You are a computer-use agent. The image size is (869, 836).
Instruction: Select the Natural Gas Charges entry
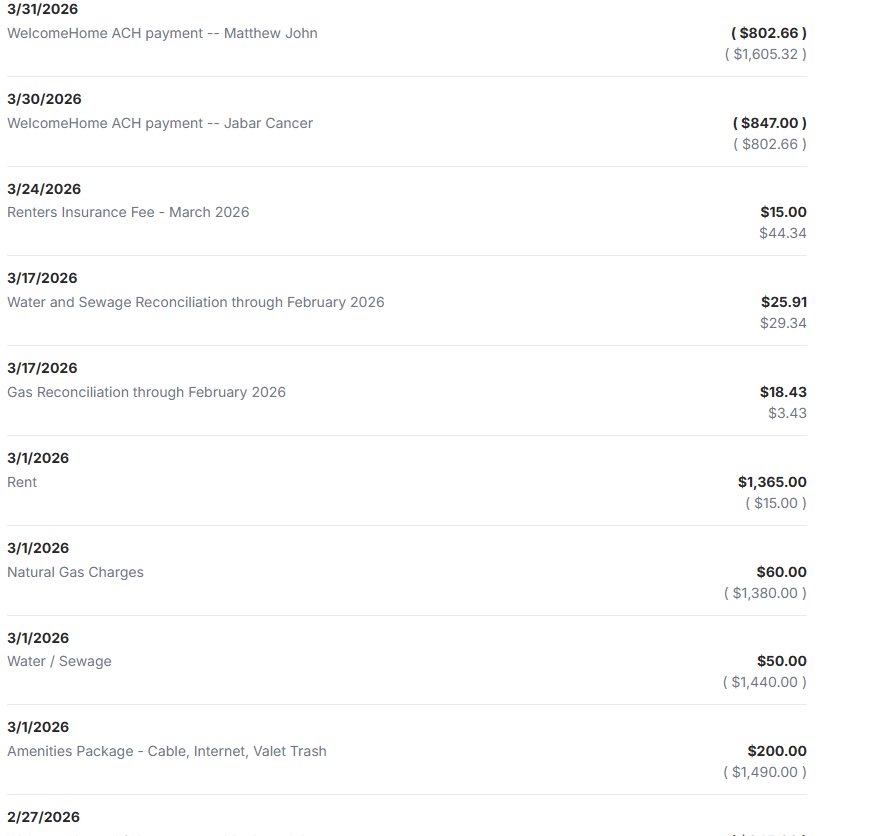[75, 572]
